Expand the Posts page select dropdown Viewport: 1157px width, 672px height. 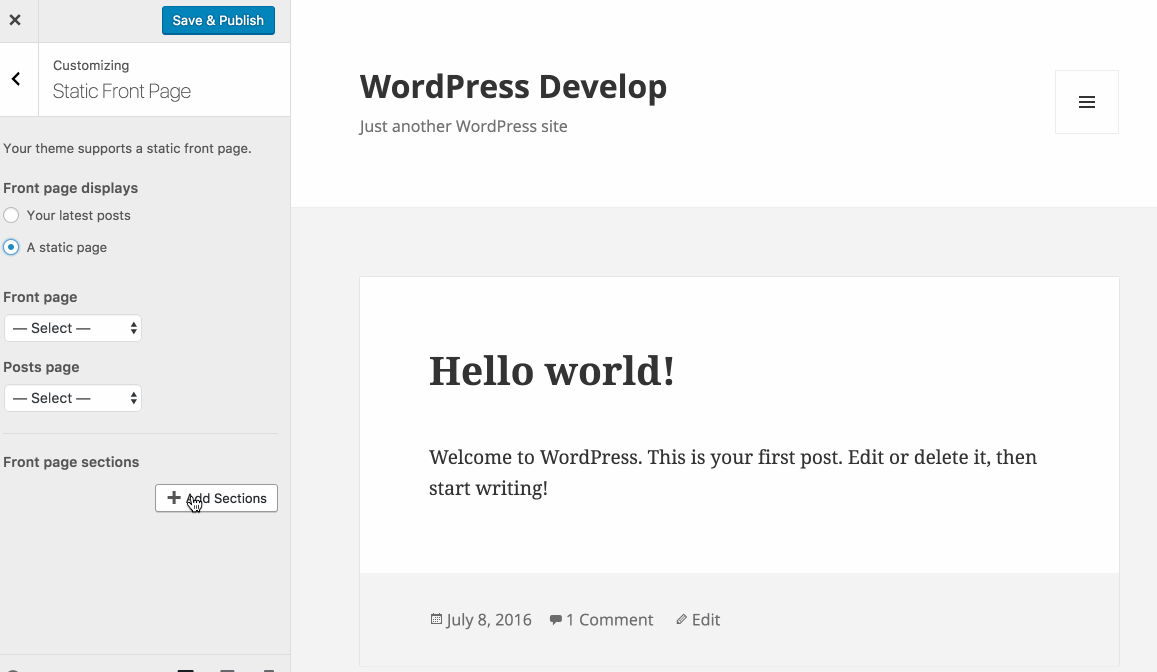pos(73,398)
